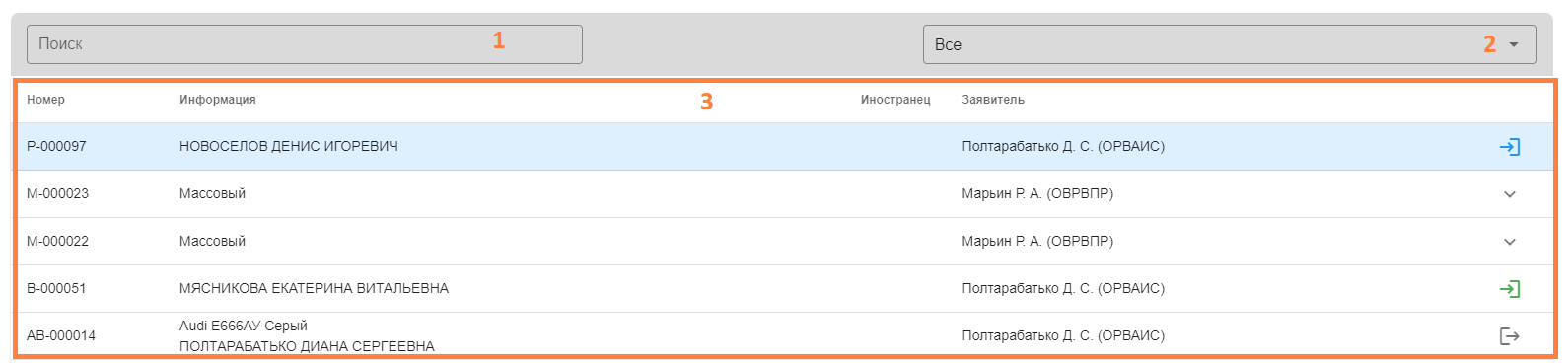Click the green entry icon for В-000051
Screen dimensions: 1568x363
(x=1509, y=289)
